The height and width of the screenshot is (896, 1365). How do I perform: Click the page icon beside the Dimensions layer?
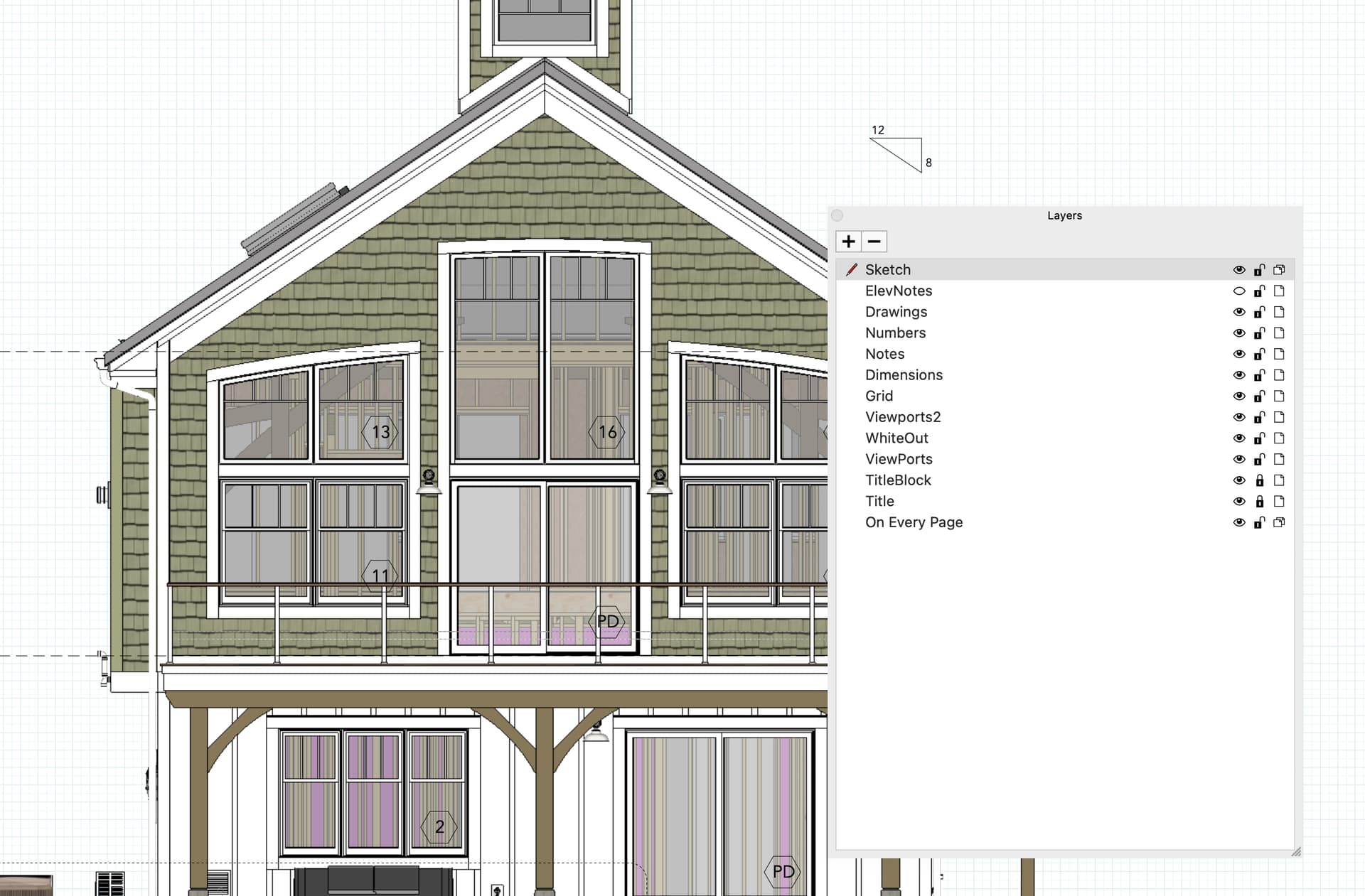(x=1280, y=374)
